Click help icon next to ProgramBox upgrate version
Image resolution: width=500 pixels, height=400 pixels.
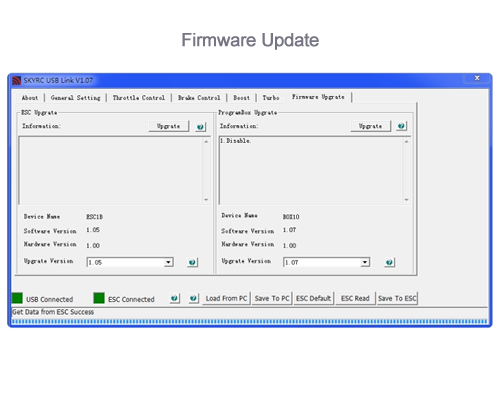click(389, 262)
